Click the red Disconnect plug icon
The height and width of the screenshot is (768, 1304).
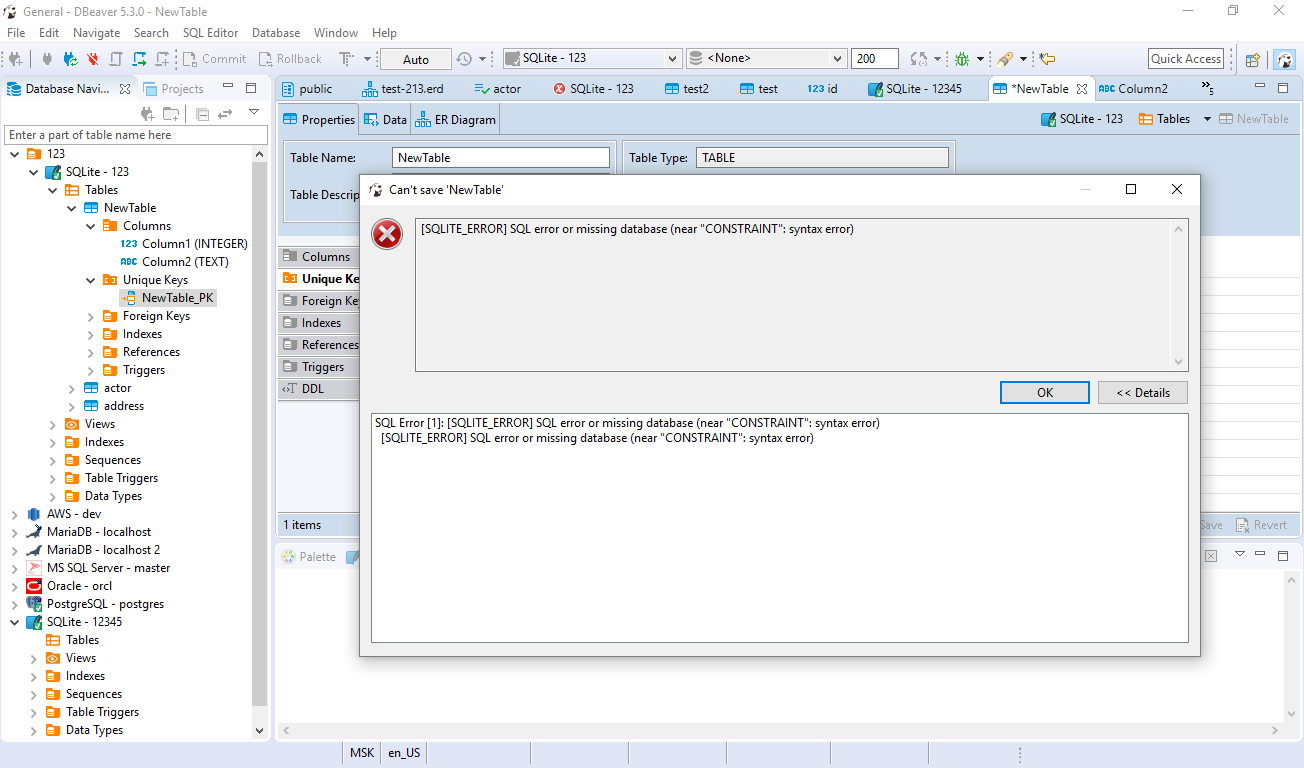93,59
